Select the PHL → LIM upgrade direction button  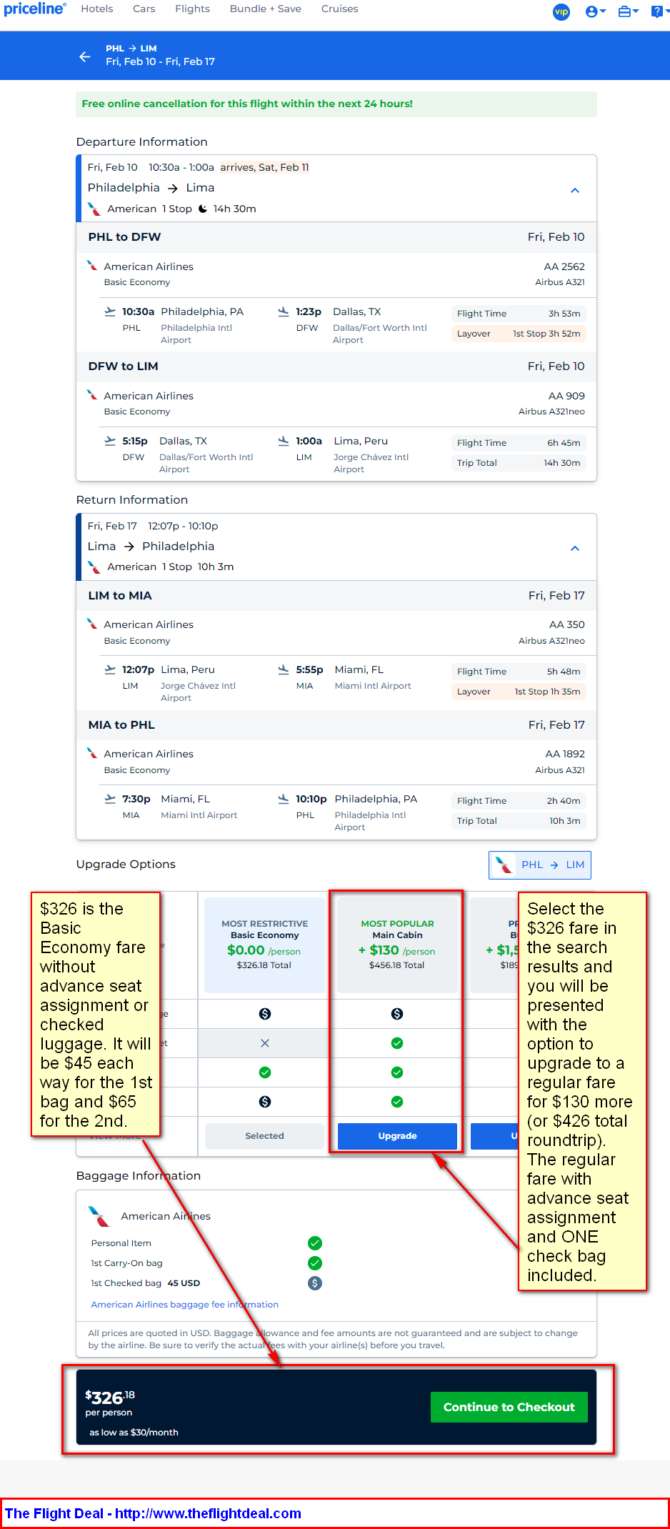pos(540,865)
